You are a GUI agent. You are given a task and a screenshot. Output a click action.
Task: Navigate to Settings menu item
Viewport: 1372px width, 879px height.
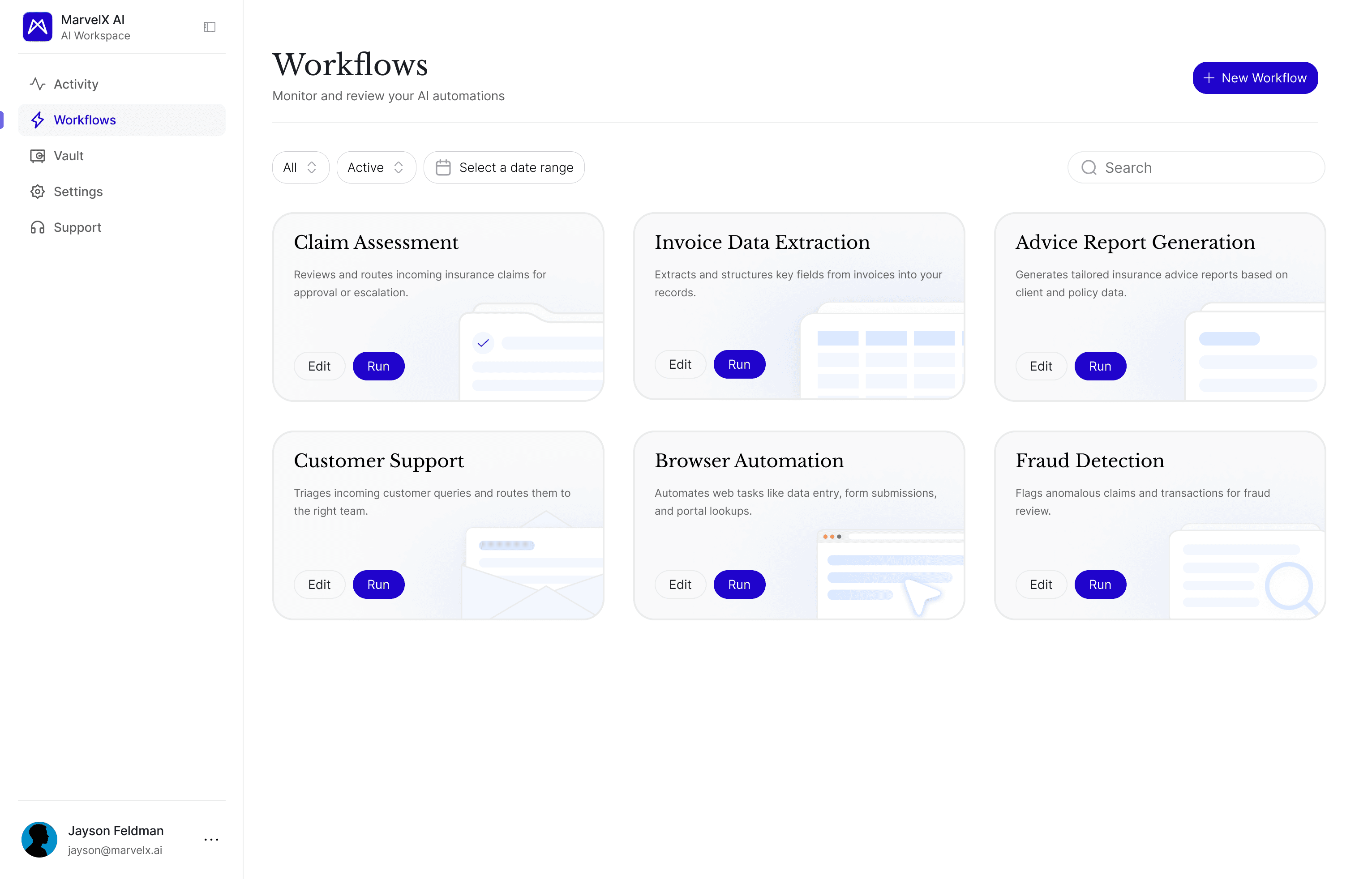pos(78,192)
